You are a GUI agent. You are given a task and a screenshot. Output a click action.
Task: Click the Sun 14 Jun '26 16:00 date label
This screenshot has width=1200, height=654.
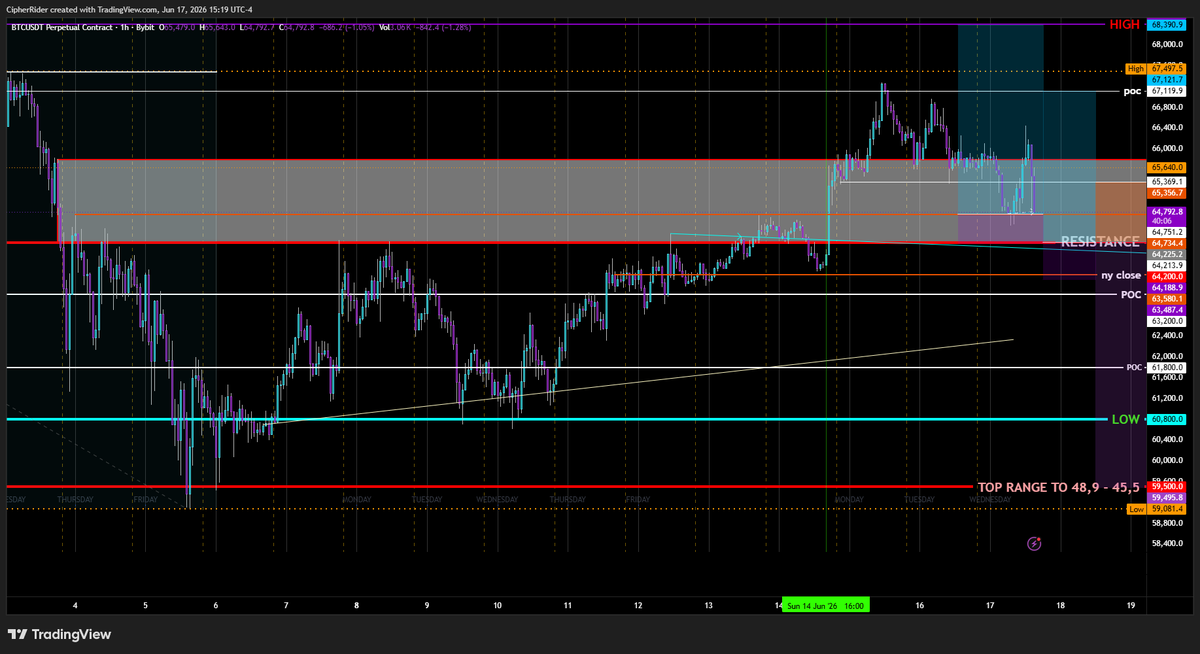(826, 605)
